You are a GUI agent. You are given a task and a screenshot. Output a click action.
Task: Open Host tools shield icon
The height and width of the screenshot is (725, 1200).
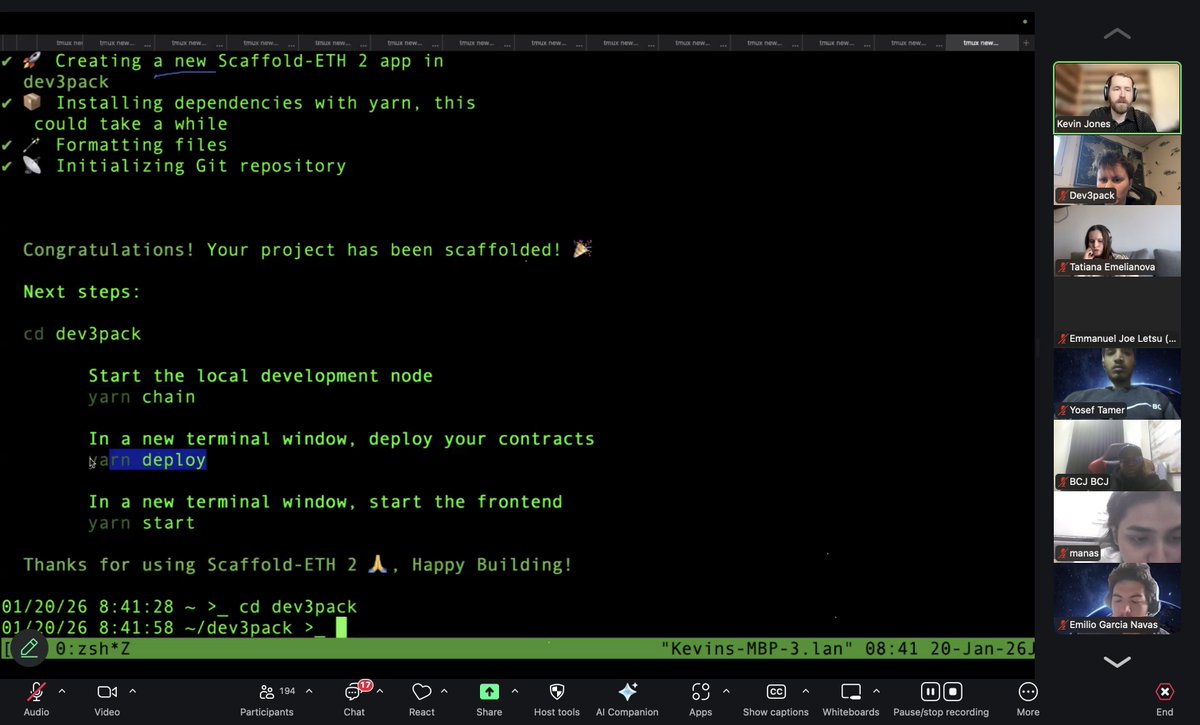[x=556, y=691]
